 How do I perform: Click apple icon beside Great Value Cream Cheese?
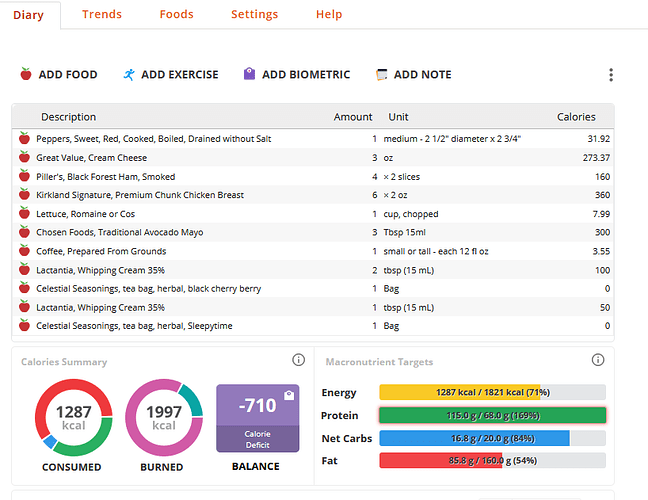click(x=24, y=157)
